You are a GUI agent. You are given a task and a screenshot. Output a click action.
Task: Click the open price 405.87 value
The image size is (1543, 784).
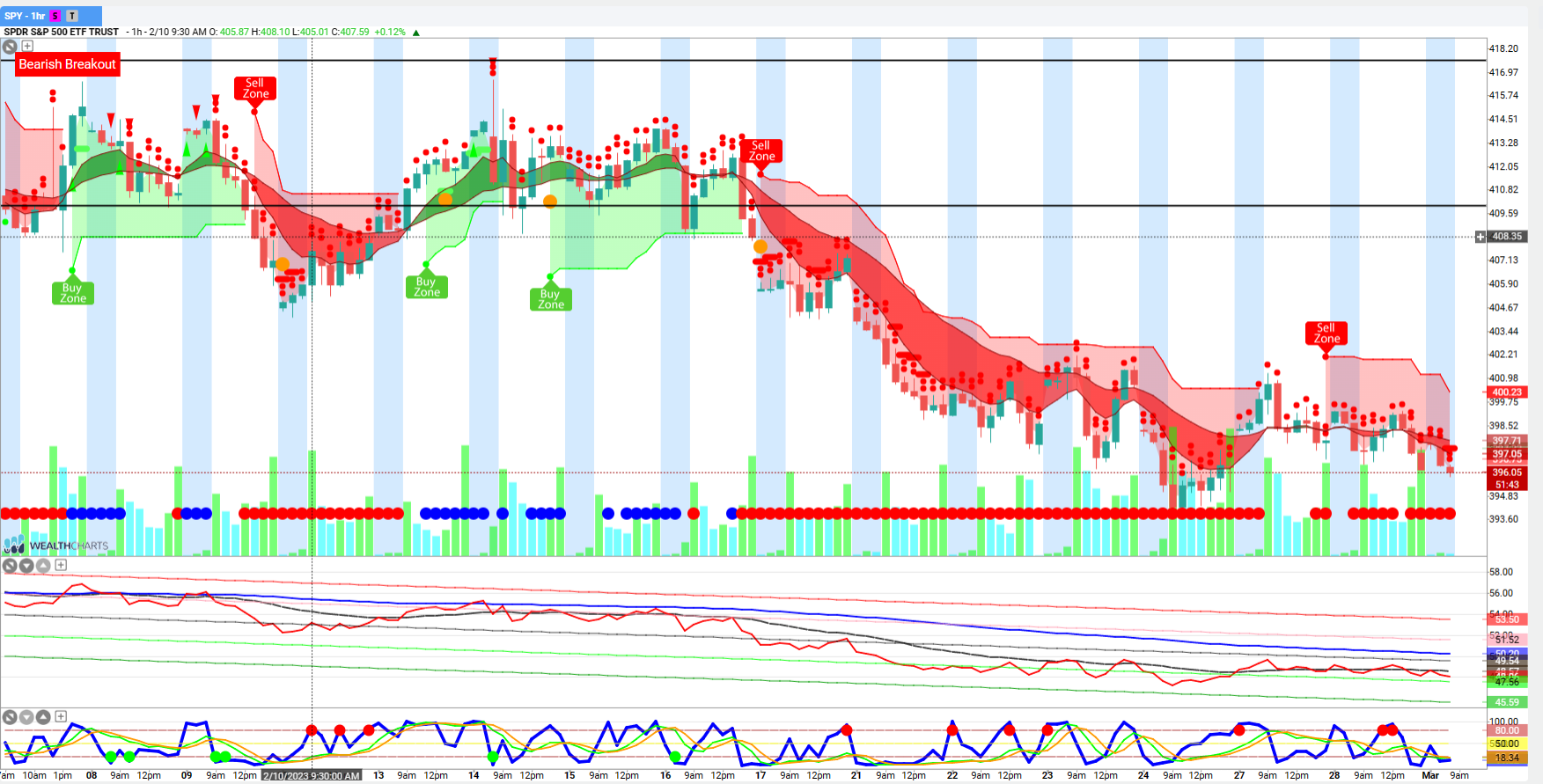pyautogui.click(x=234, y=32)
